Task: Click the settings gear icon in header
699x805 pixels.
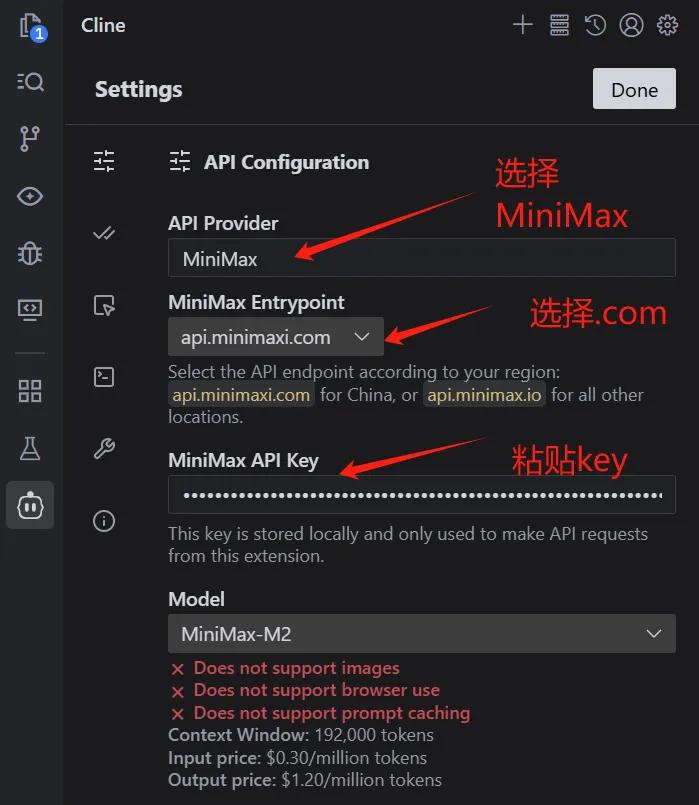Action: pos(667,25)
